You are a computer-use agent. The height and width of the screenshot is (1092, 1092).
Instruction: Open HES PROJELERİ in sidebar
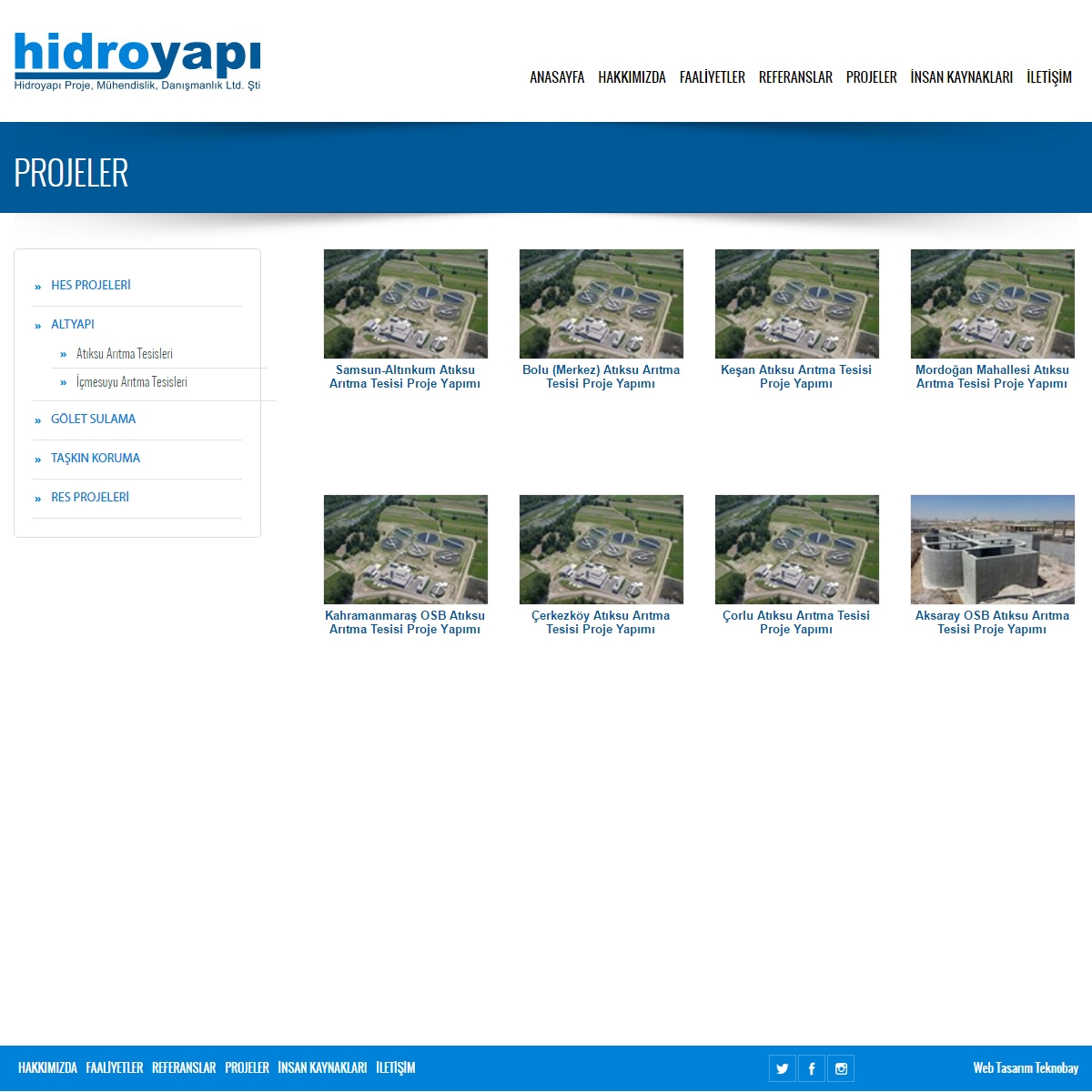point(91,285)
